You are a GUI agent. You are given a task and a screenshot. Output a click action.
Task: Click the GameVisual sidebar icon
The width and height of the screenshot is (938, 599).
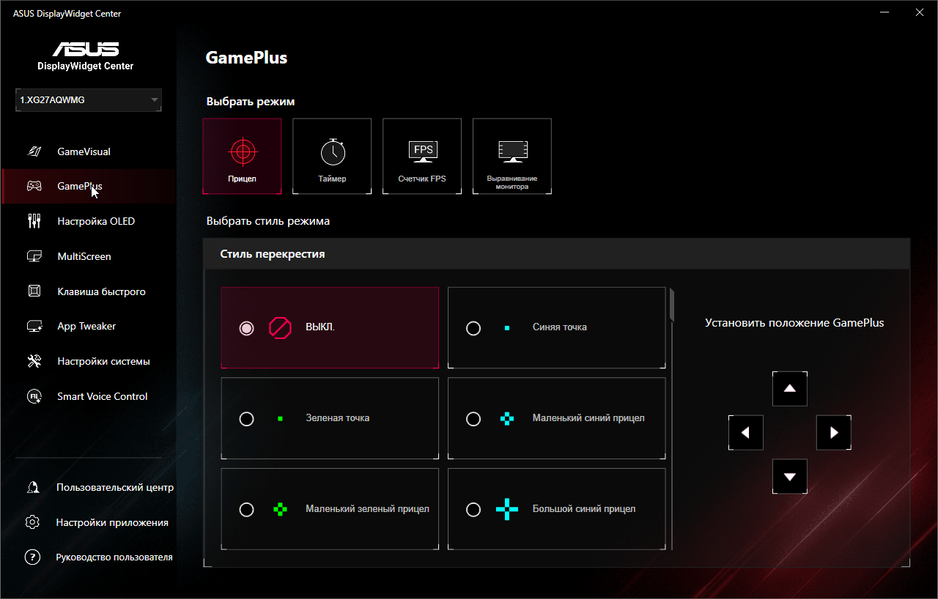pos(34,151)
